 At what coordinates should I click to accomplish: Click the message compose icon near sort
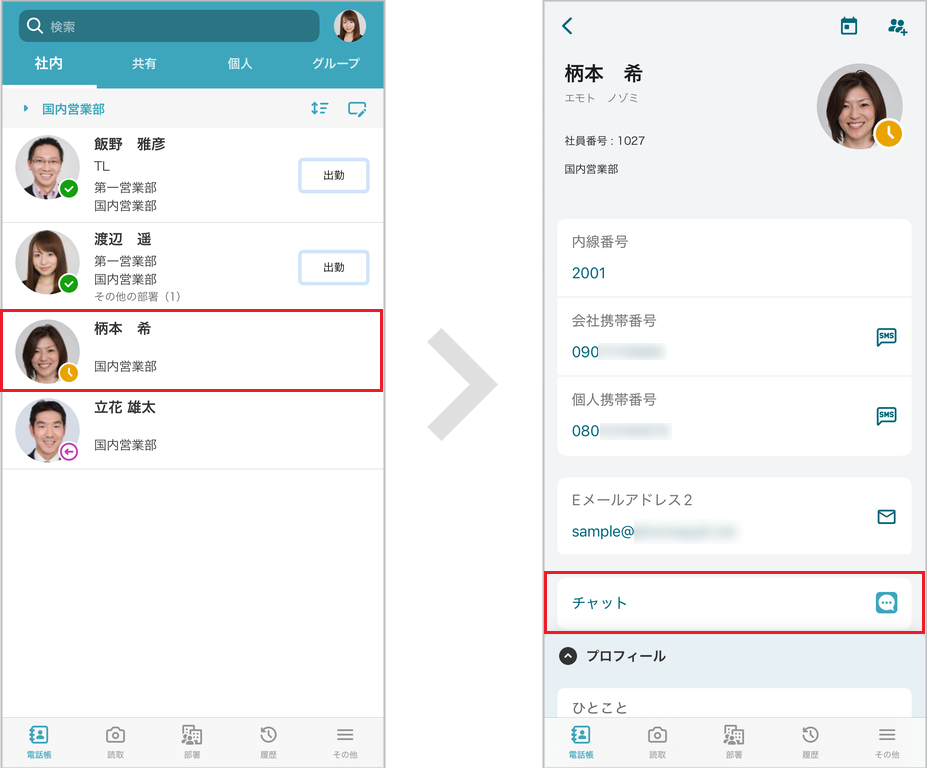coord(357,109)
